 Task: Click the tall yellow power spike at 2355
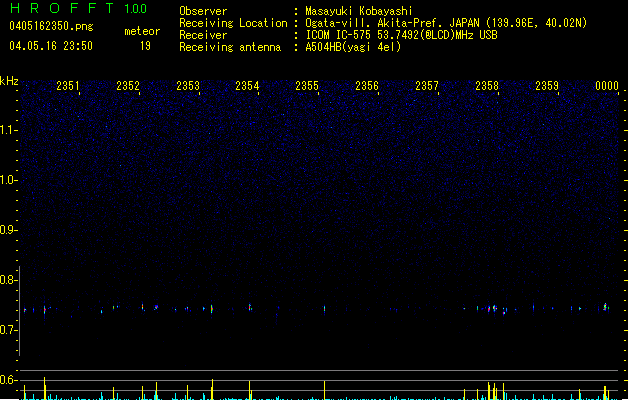pyautogui.click(x=325, y=390)
